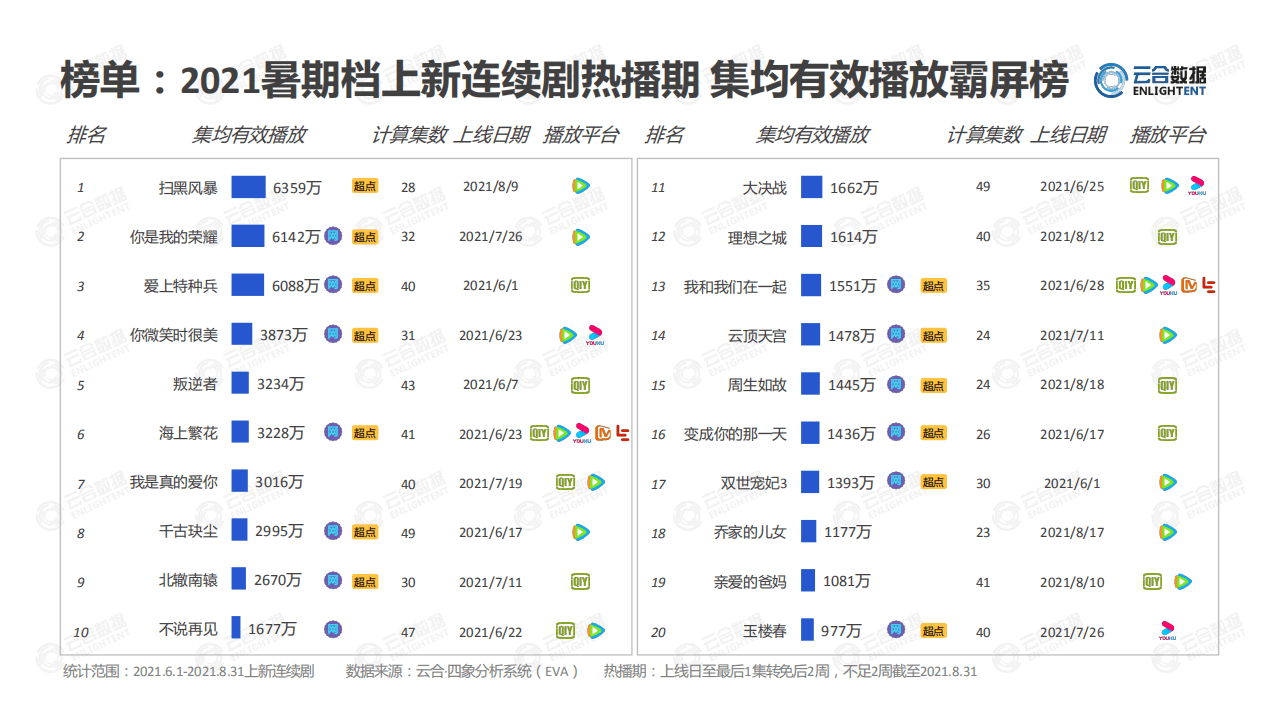Click the Youku icon beside 玉楼春
This screenshot has height=719, width=1279.
1167,630
